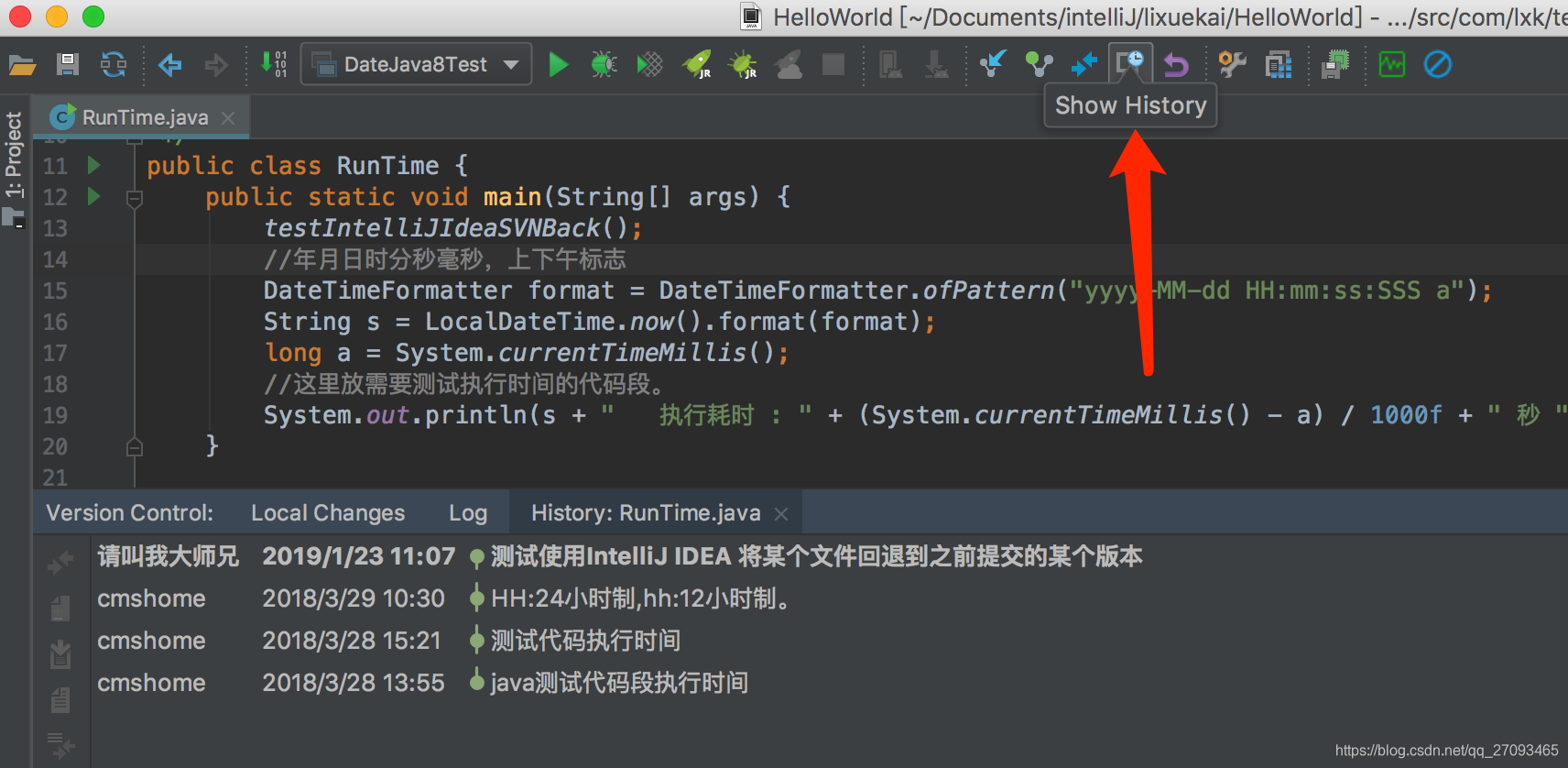1568x768 pixels.
Task: Click the SDK chip device icon
Action: coord(1336,64)
